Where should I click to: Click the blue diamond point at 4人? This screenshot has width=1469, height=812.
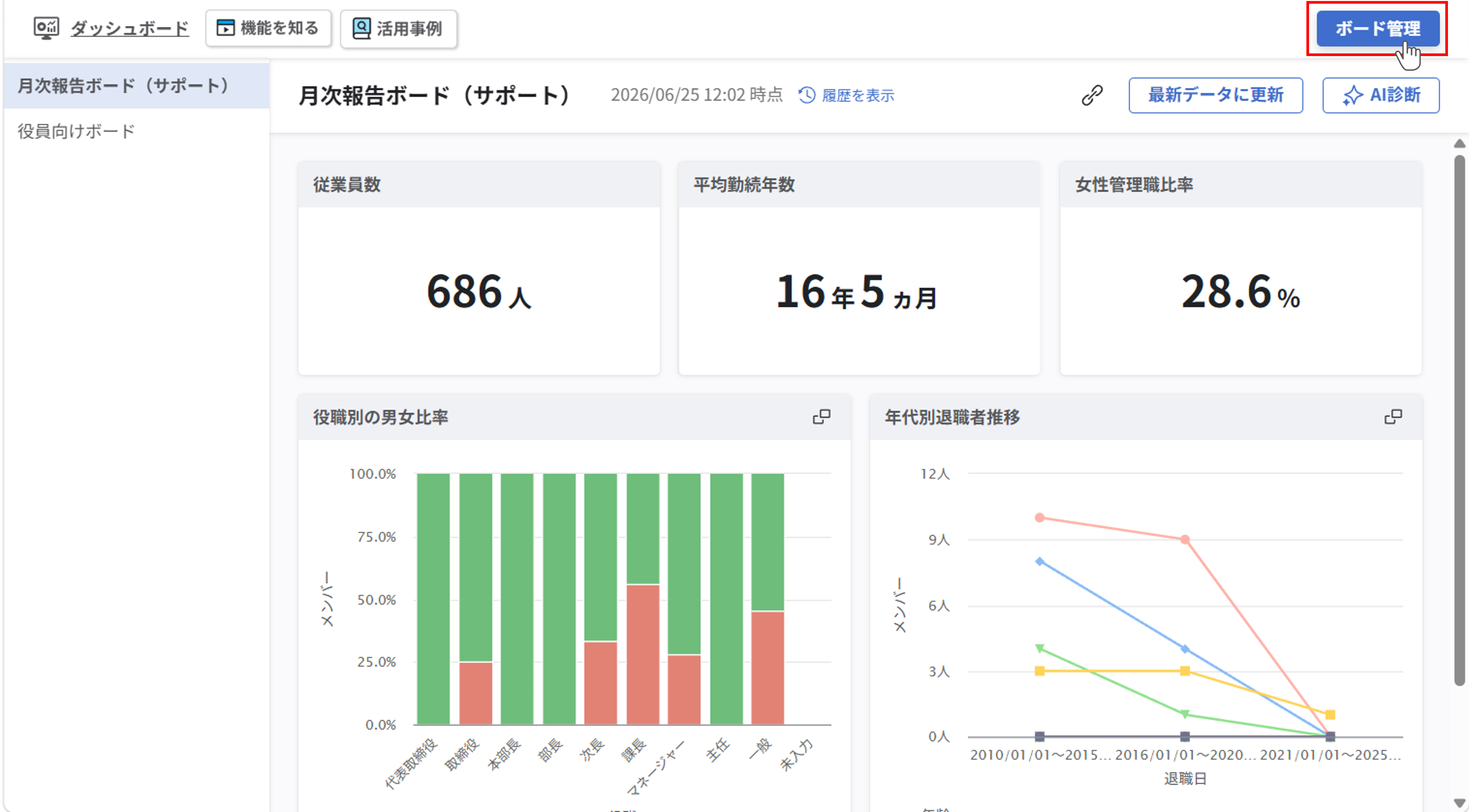point(1185,649)
